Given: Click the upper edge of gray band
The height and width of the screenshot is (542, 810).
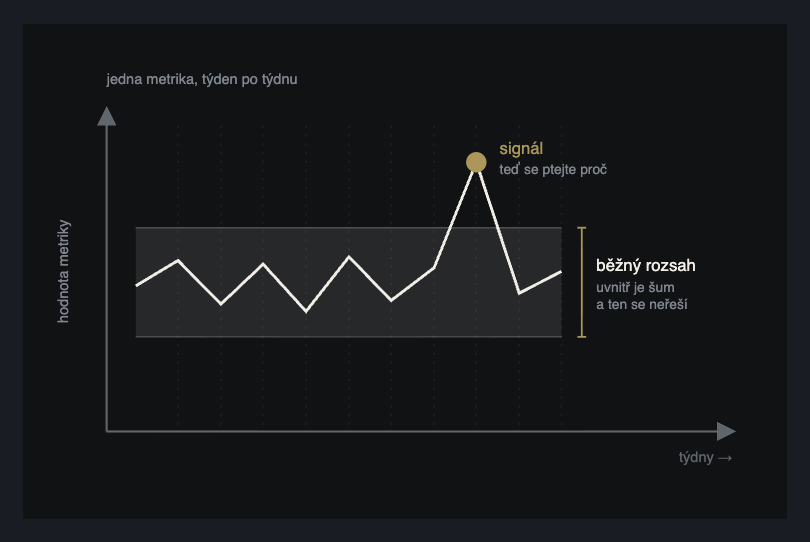Looking at the screenshot, I should [349, 227].
